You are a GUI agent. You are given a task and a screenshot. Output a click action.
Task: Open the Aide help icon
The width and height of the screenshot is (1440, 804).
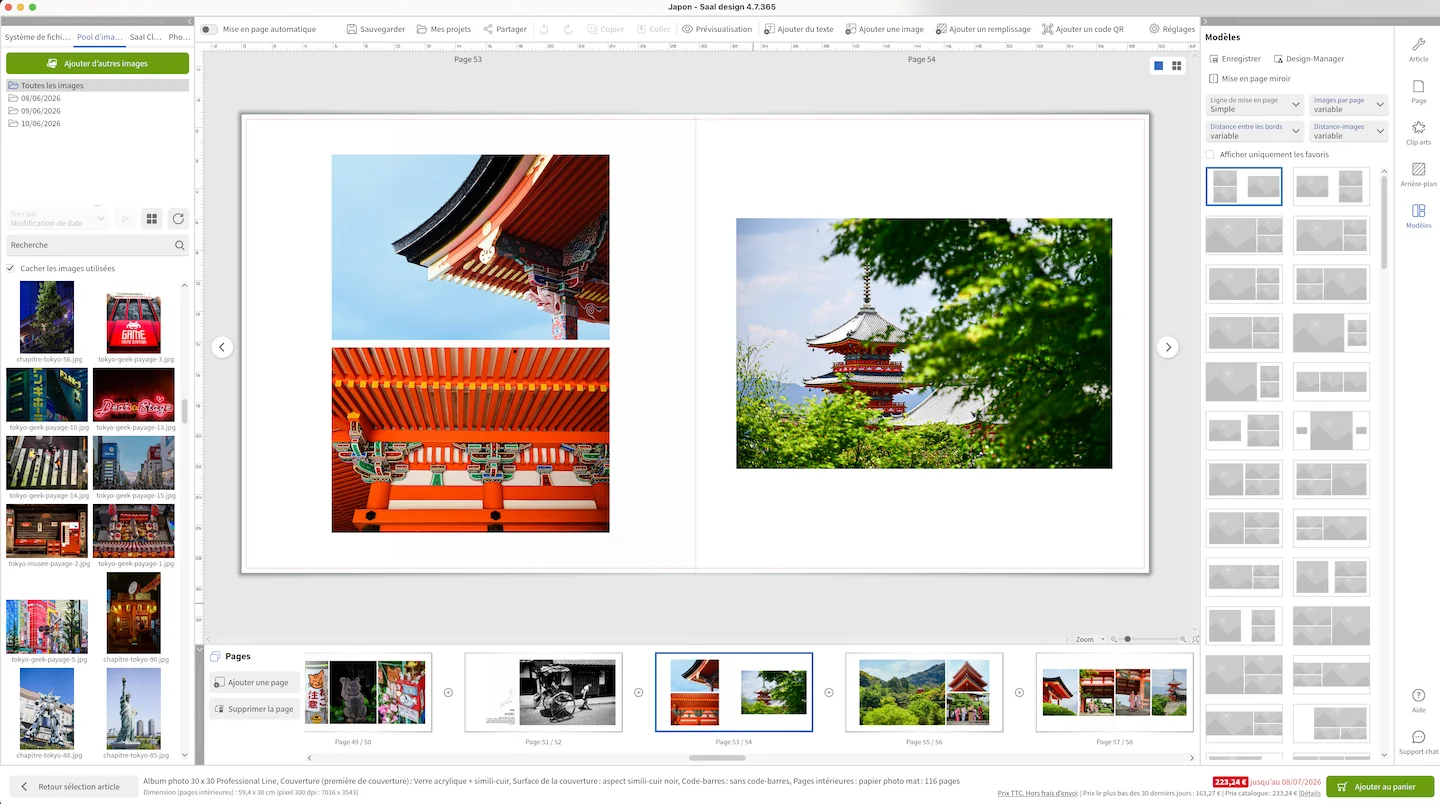pos(1418,700)
